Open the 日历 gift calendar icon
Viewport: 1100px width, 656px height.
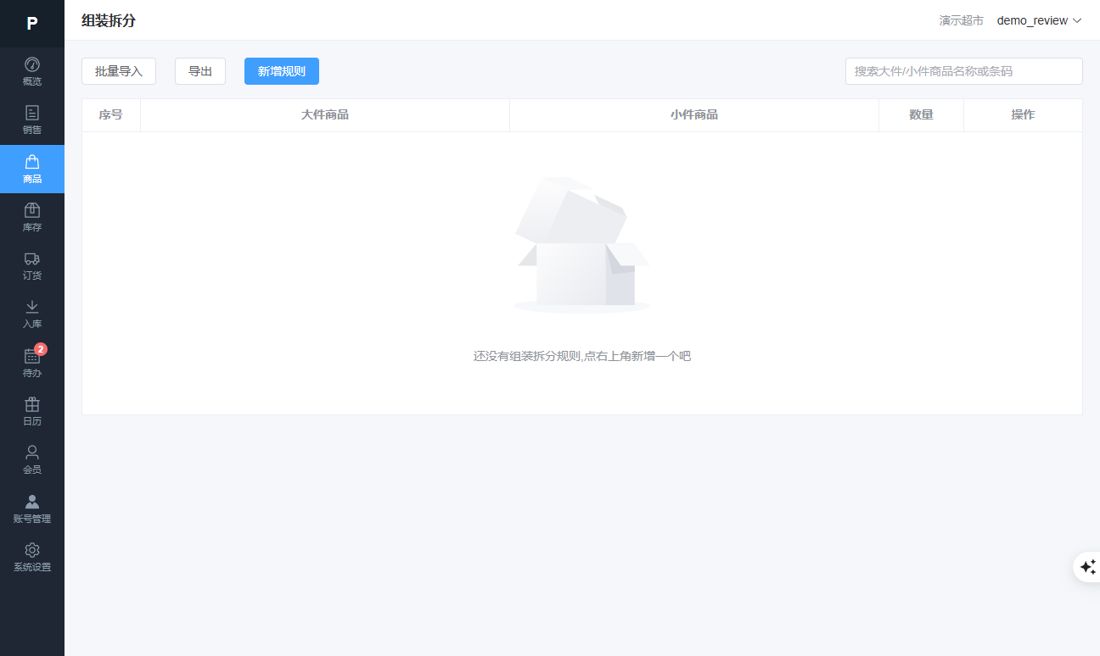(x=32, y=411)
